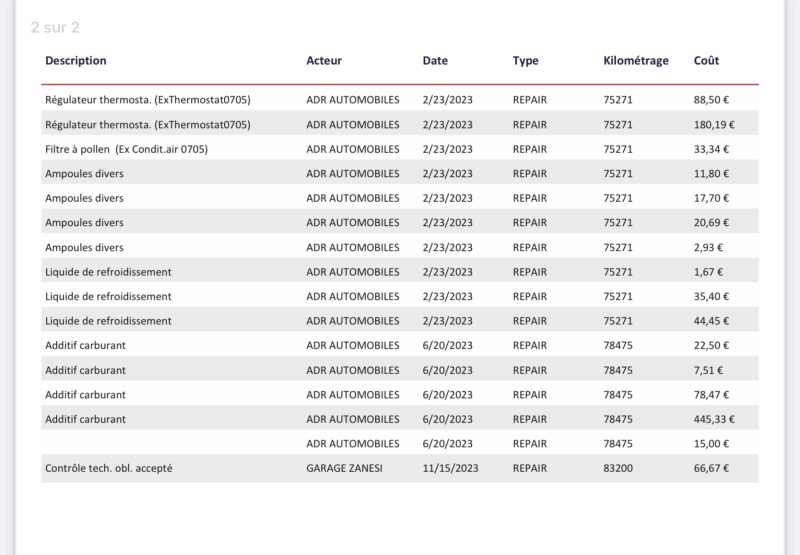Click the 180,19 € cost cell
The image size is (800, 555).
pos(714,125)
